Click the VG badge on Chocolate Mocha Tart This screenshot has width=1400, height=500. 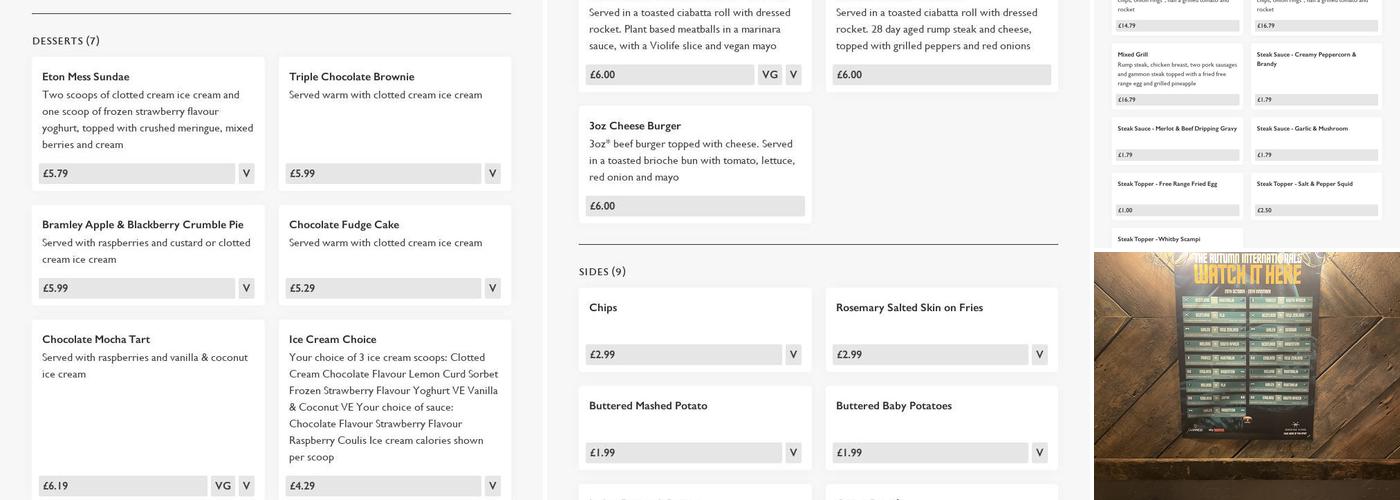point(222,486)
